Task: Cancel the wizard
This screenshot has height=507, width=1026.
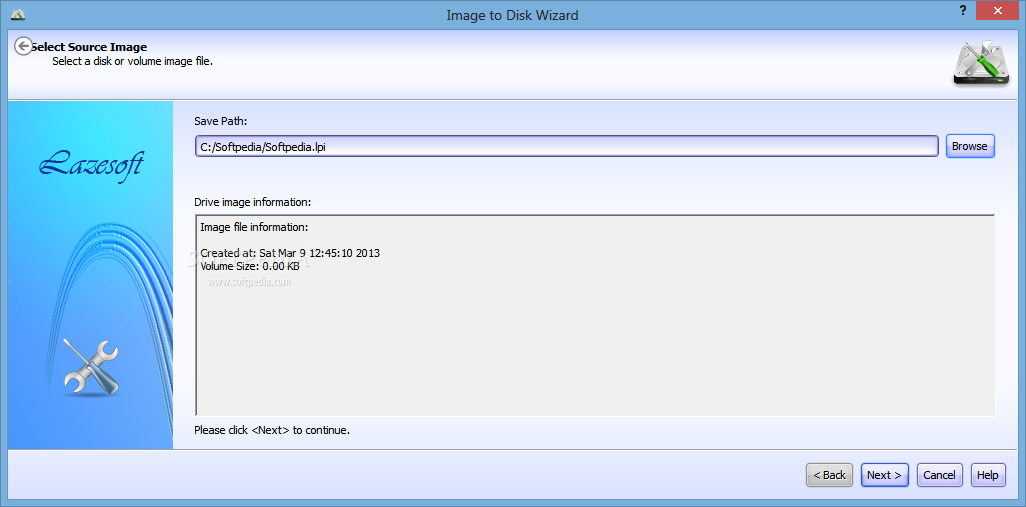Action: point(940,475)
